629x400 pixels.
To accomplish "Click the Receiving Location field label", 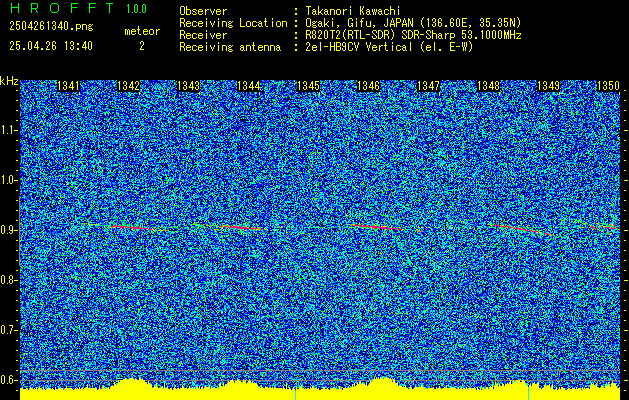I will (x=233, y=23).
